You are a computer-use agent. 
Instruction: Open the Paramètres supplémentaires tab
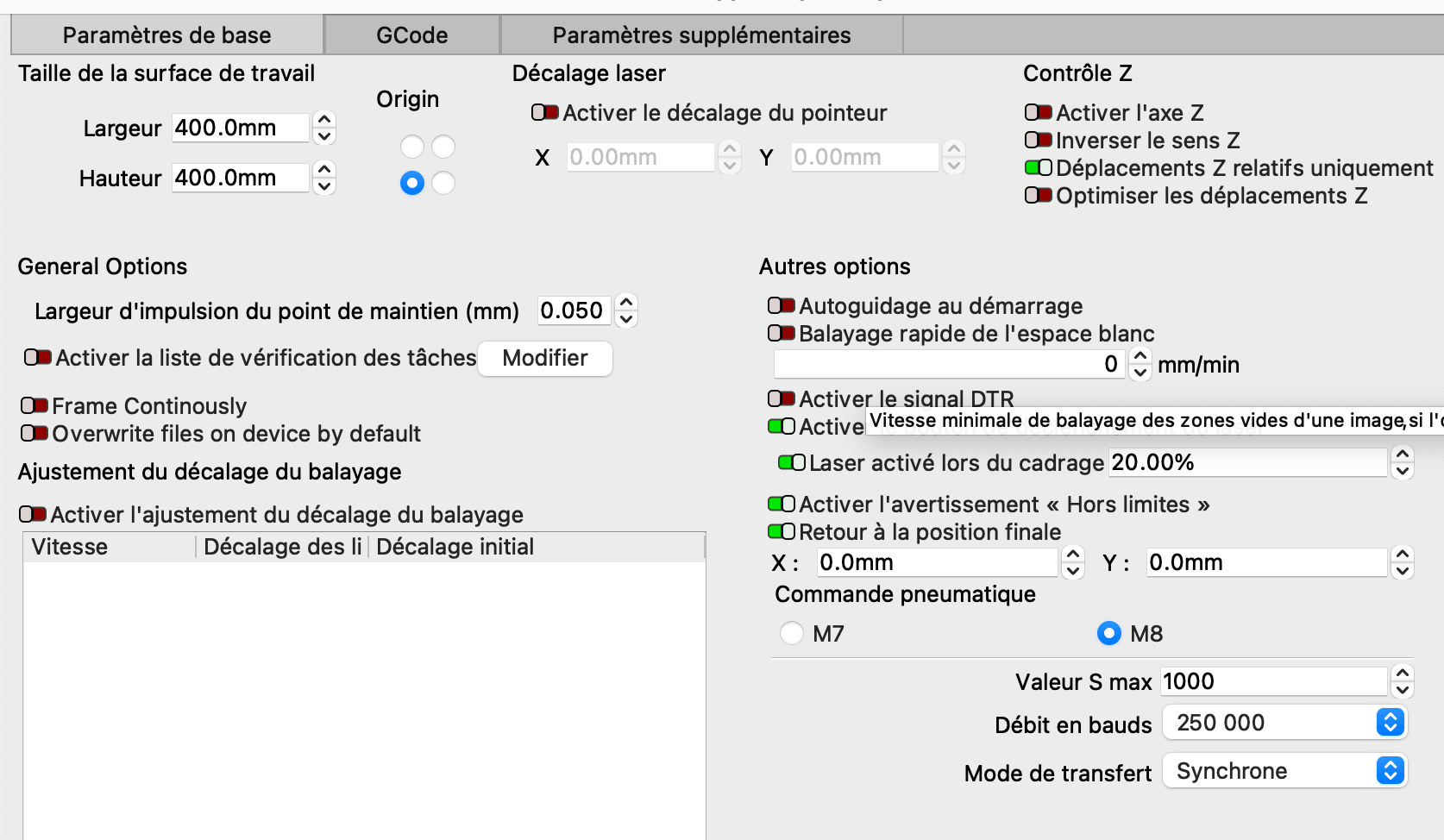[701, 35]
